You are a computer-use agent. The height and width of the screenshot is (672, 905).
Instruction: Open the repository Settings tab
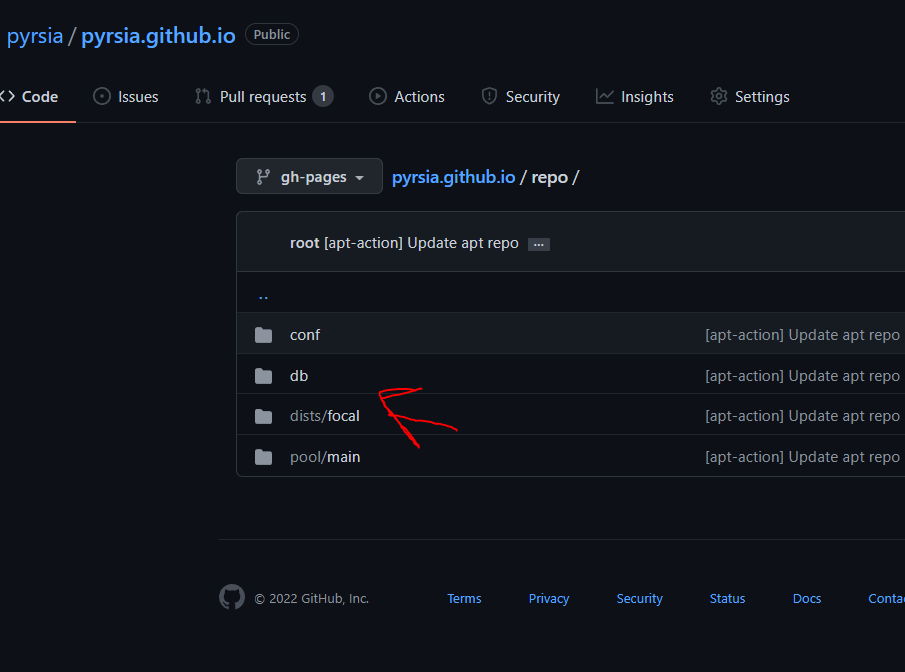pyautogui.click(x=750, y=96)
